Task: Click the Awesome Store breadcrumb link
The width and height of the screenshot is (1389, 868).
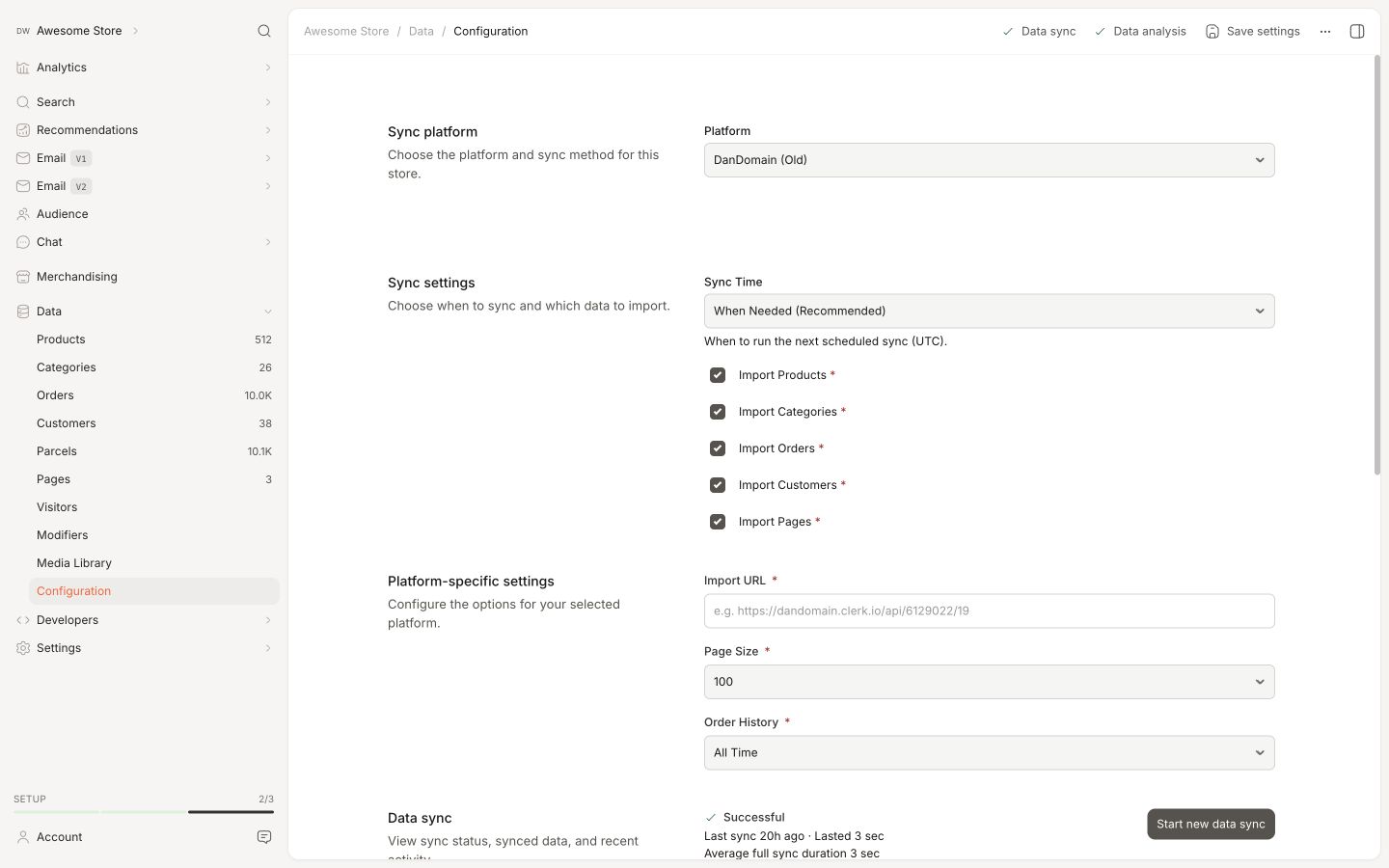Action: (346, 32)
